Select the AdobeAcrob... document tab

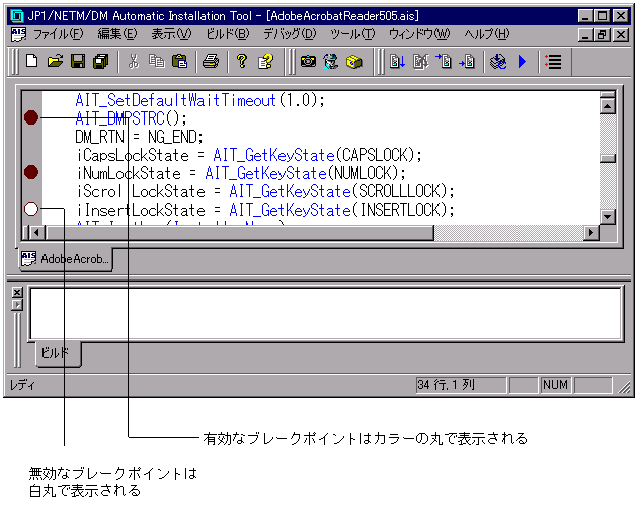[66, 259]
